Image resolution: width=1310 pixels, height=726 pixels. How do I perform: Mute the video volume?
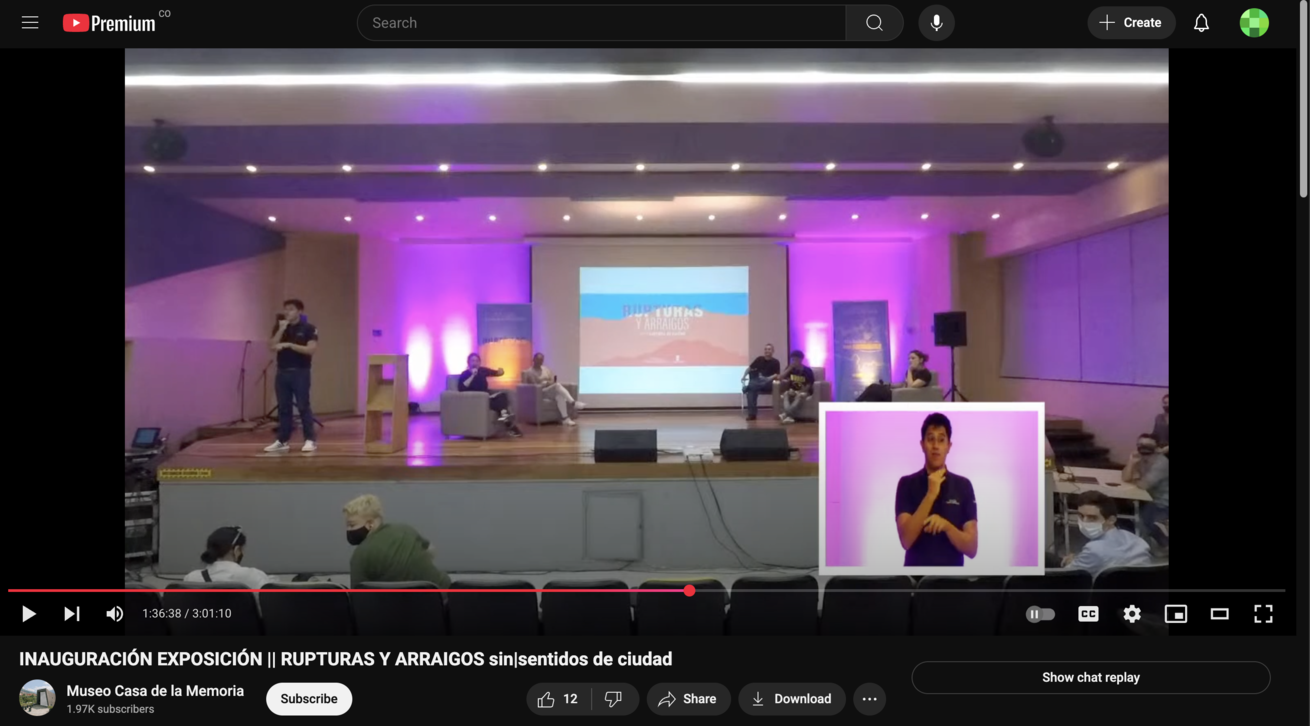[x=115, y=614]
